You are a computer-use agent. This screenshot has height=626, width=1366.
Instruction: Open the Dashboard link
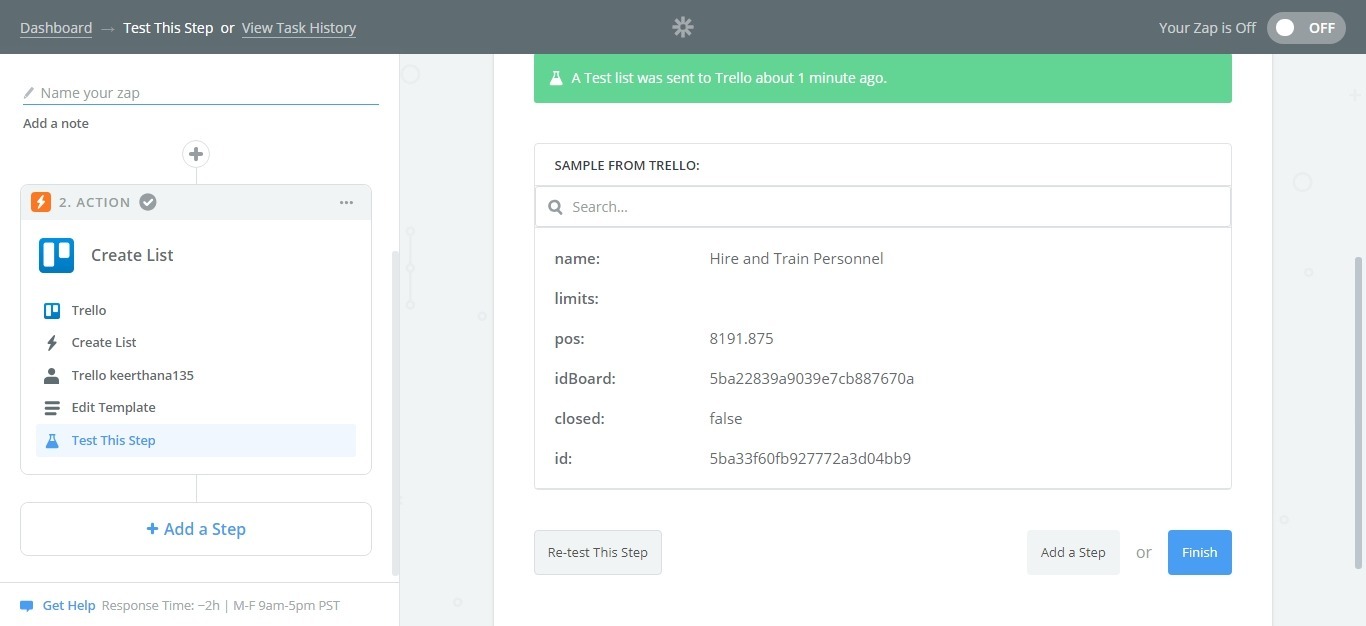click(x=56, y=28)
